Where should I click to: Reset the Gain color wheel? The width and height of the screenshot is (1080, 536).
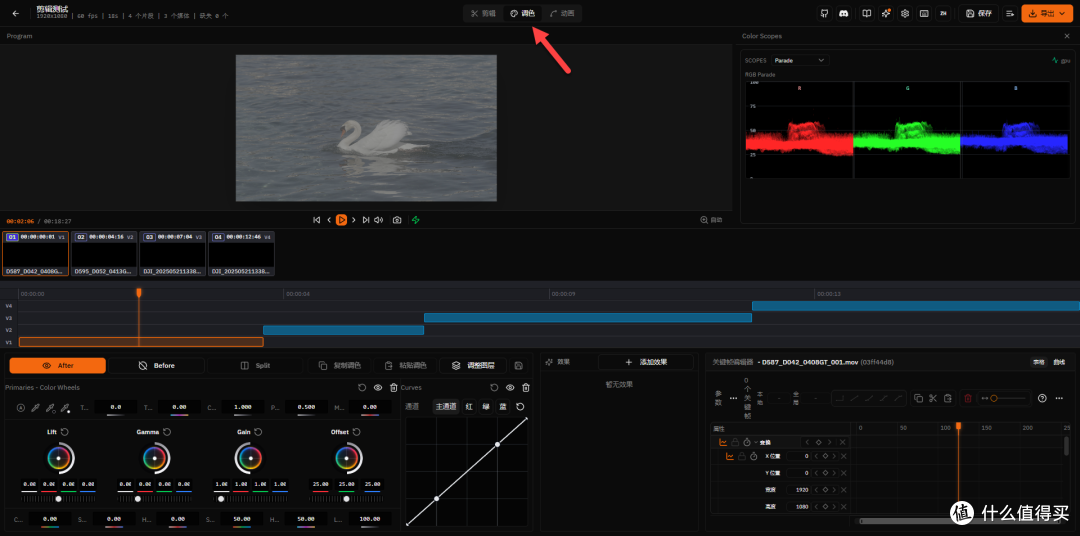pyautogui.click(x=258, y=432)
